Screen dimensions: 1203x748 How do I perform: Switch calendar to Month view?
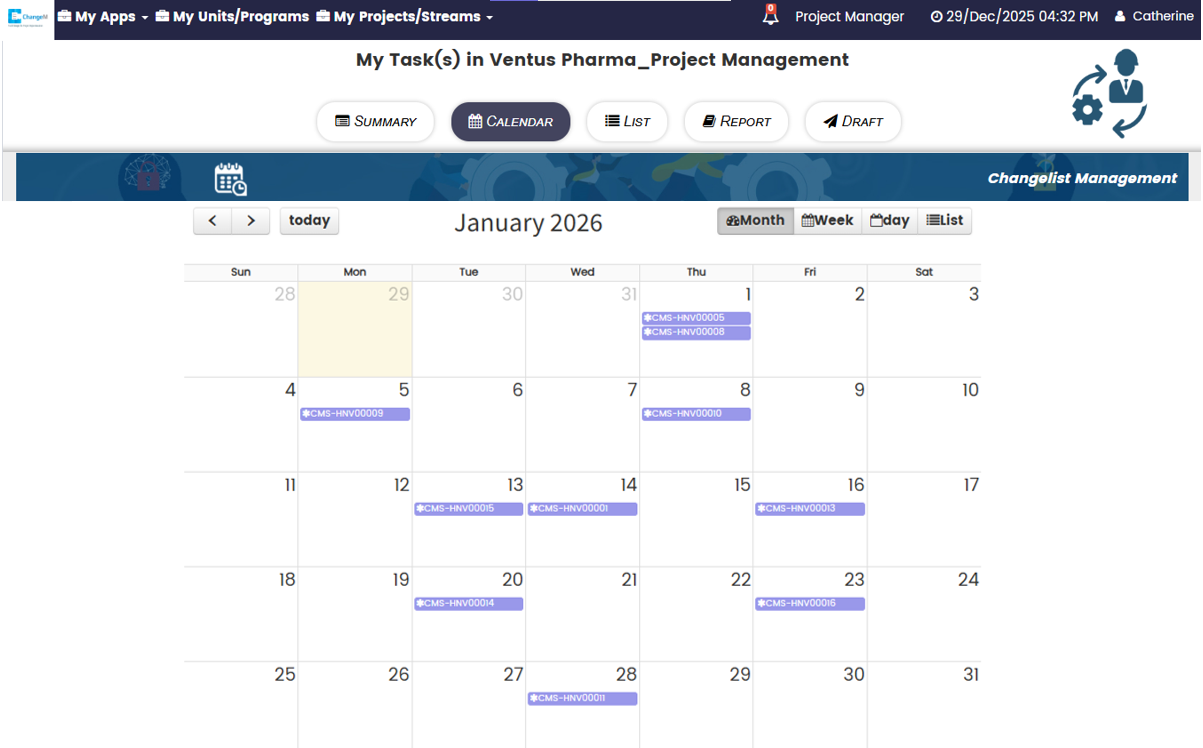pyautogui.click(x=755, y=221)
